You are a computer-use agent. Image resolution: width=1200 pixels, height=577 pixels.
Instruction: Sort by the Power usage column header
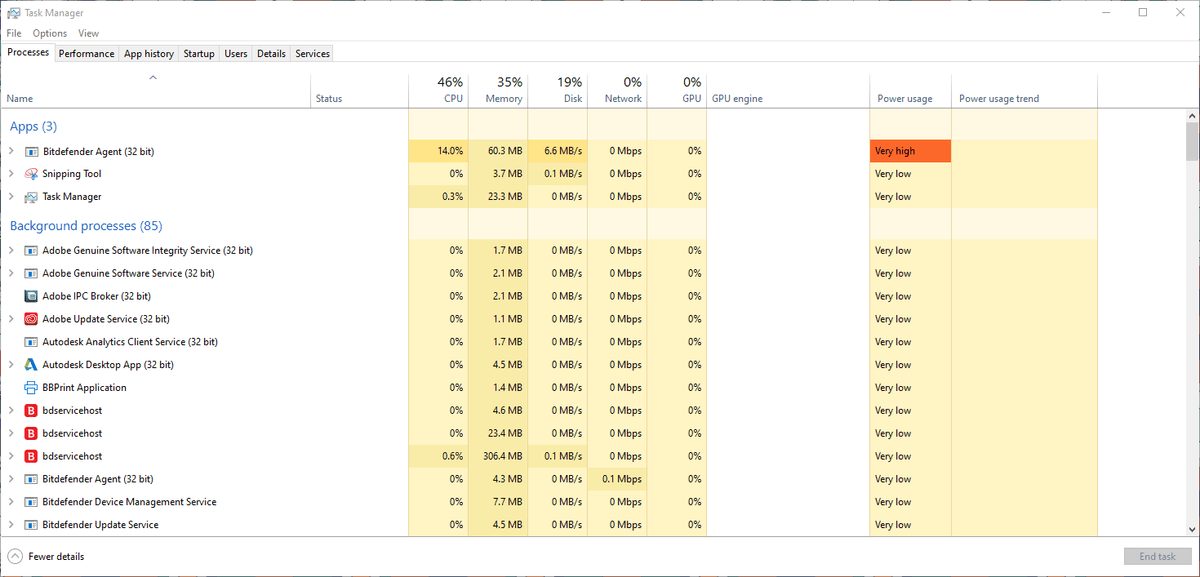910,90
